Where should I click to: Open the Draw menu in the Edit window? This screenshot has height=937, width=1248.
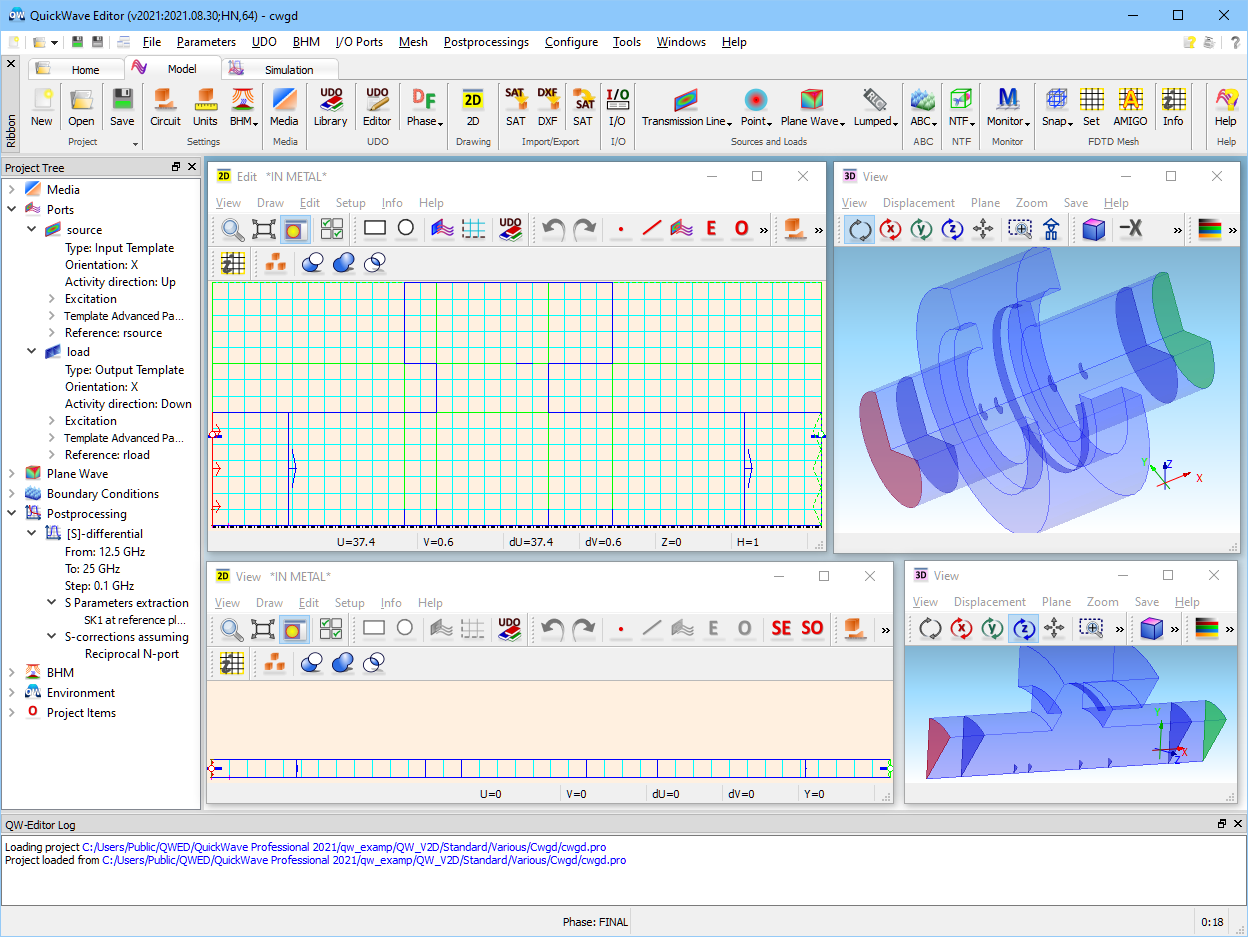(270, 203)
